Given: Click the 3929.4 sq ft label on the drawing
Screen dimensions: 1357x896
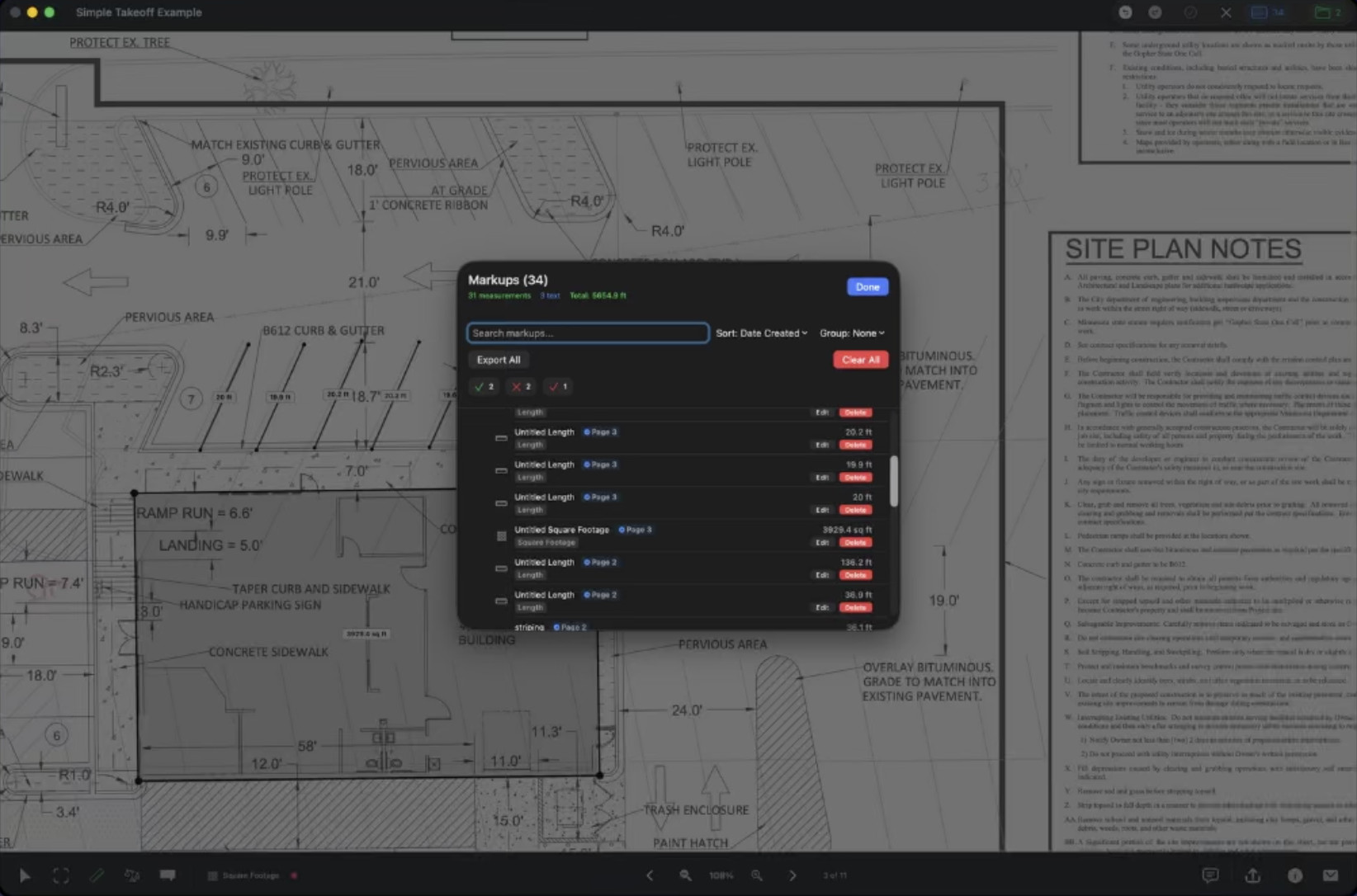Looking at the screenshot, I should [x=366, y=634].
